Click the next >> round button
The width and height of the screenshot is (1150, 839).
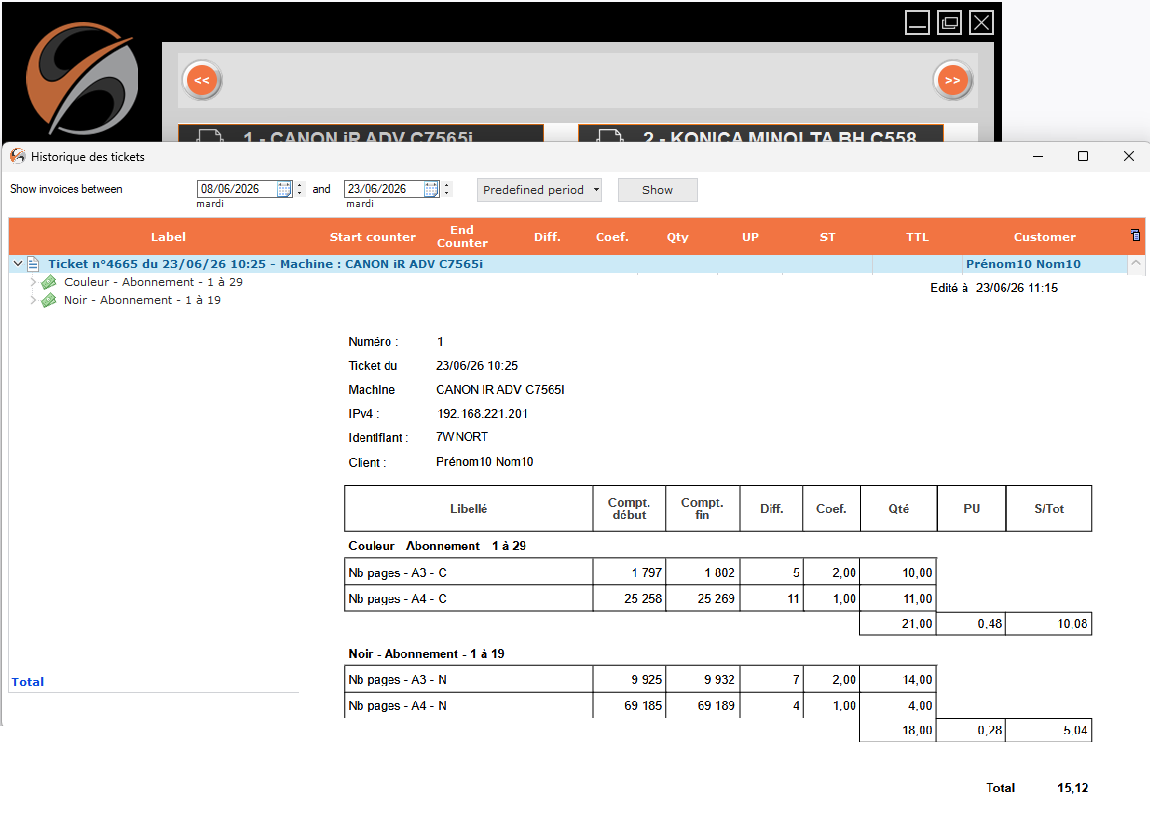point(952,81)
